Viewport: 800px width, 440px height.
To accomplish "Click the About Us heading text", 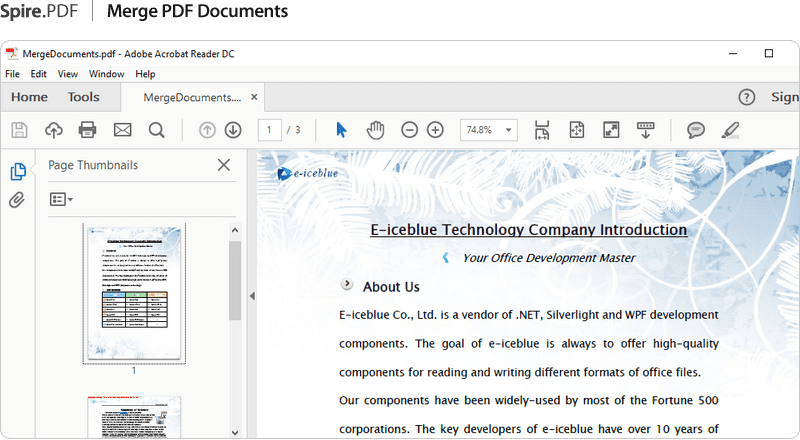I will click(x=391, y=287).
